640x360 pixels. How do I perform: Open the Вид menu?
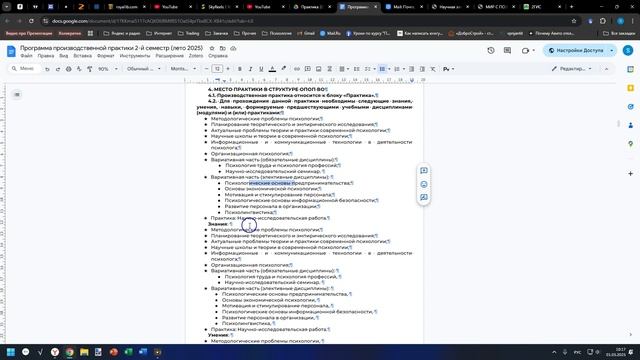[64, 56]
